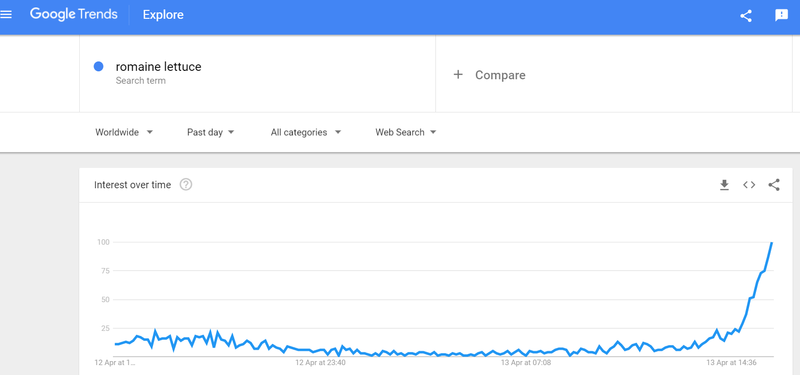Click the Google Trends logo
This screenshot has width=800, height=375.
pyautogui.click(x=74, y=15)
